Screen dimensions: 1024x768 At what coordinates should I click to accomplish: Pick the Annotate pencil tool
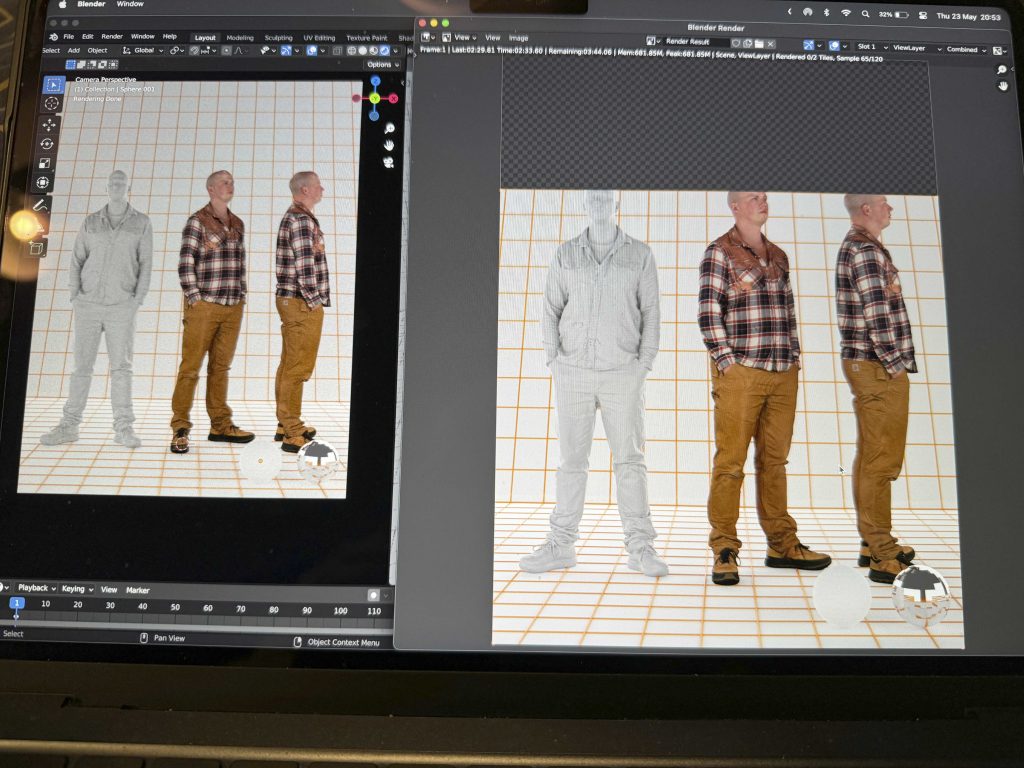pos(40,205)
